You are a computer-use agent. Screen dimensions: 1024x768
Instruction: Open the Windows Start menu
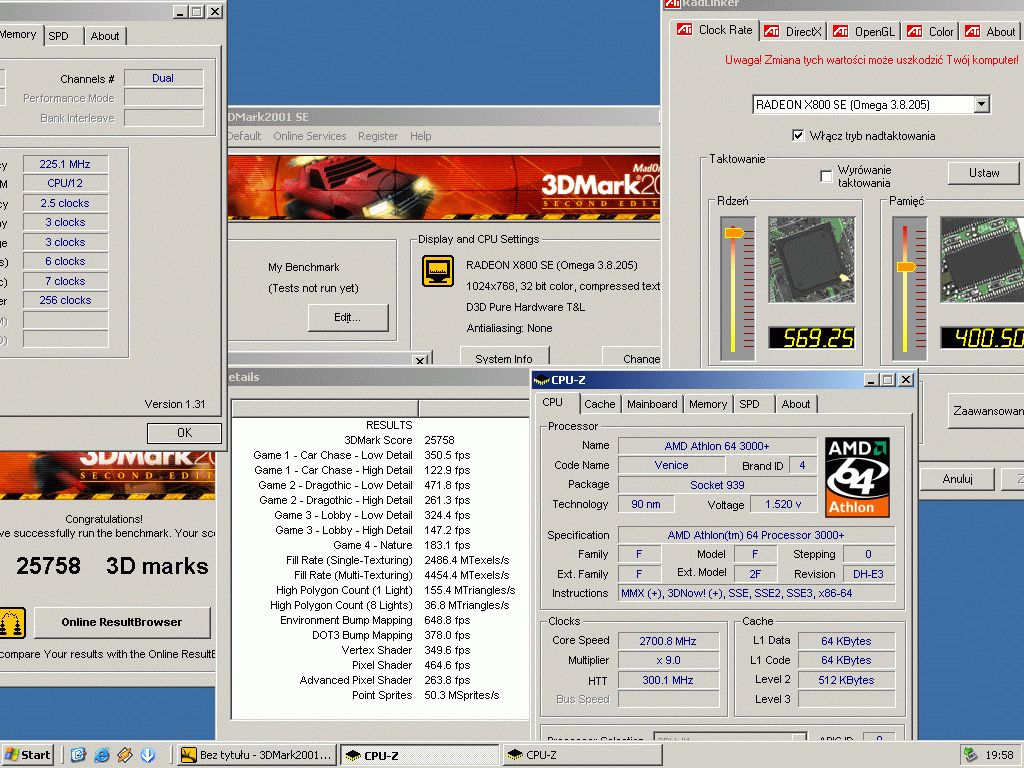click(x=27, y=755)
